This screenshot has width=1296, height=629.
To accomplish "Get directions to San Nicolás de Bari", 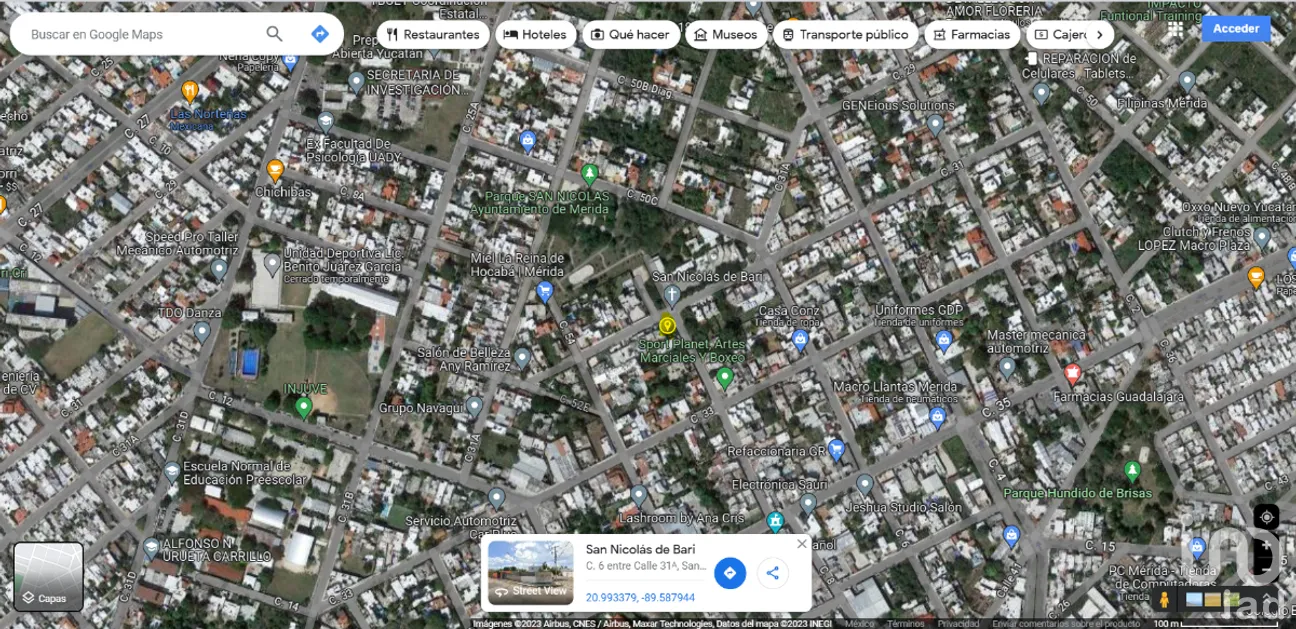I will click(730, 573).
